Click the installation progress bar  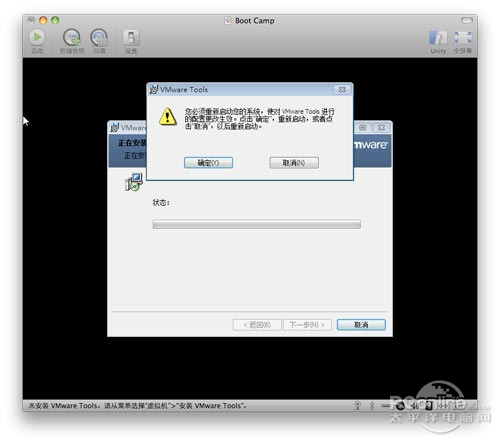[257, 224]
